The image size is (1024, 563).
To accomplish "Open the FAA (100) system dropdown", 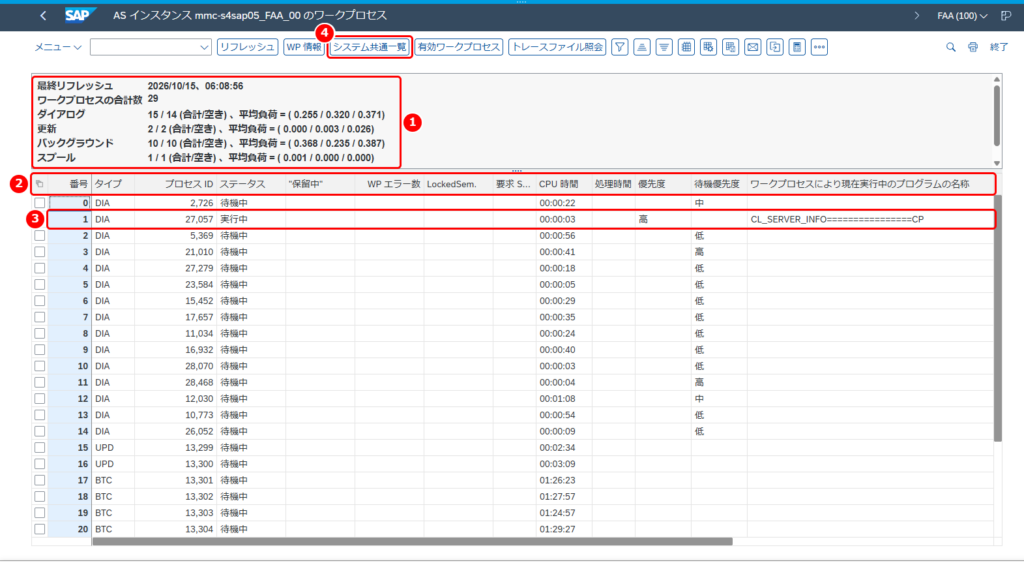I will click(962, 16).
